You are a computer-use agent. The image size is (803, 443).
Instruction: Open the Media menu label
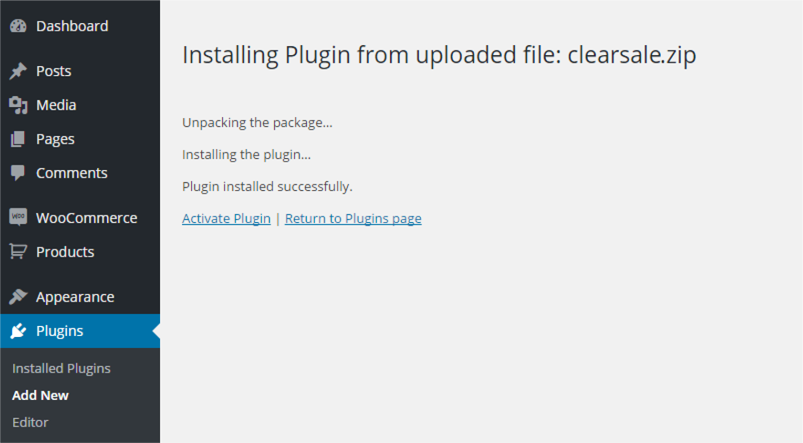56,105
